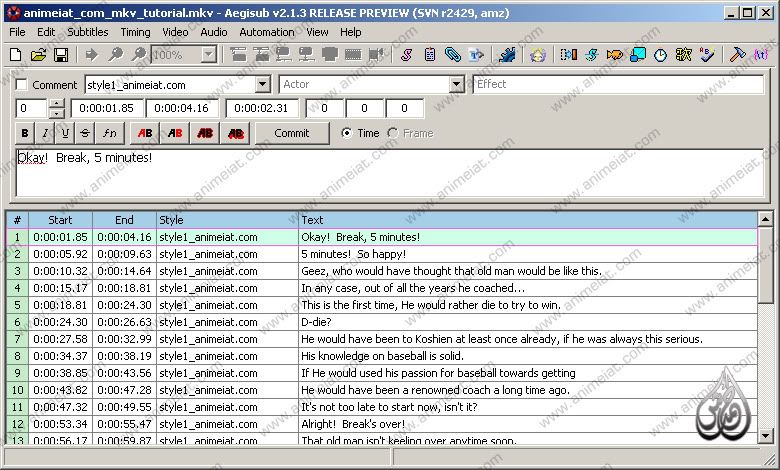This screenshot has width=780, height=470.
Task: Open the Resample Resolution icon
Action: 638,55
